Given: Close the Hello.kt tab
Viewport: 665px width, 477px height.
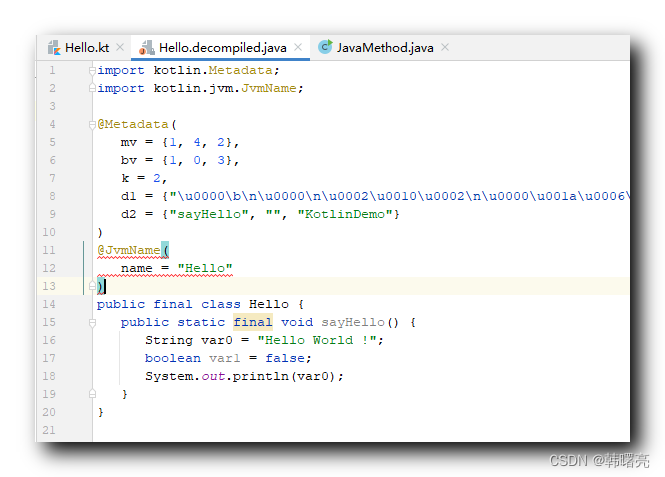Looking at the screenshot, I should [120, 47].
